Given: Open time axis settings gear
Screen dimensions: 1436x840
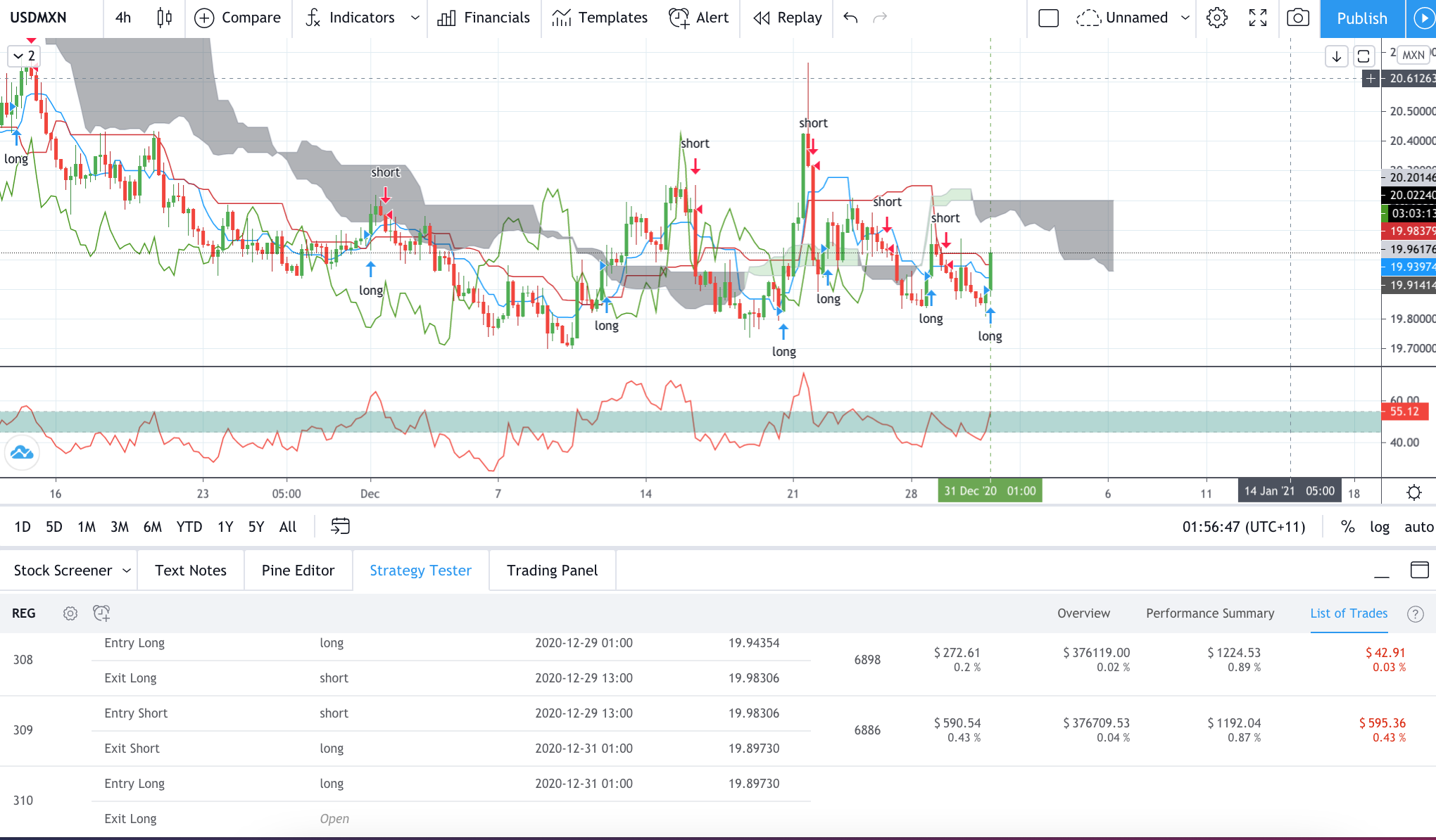Looking at the screenshot, I should (x=1413, y=492).
